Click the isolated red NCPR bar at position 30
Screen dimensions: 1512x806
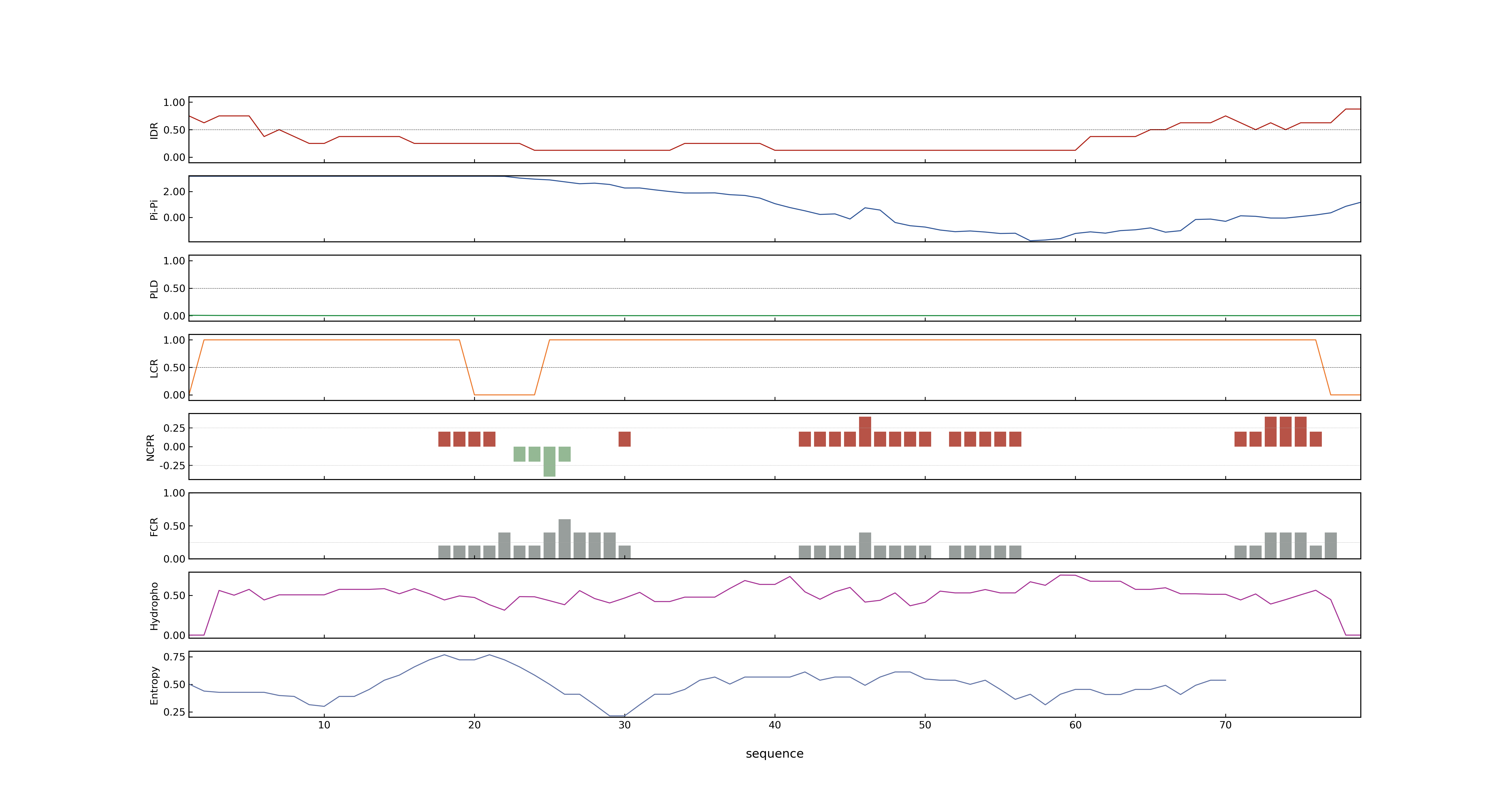625,439
